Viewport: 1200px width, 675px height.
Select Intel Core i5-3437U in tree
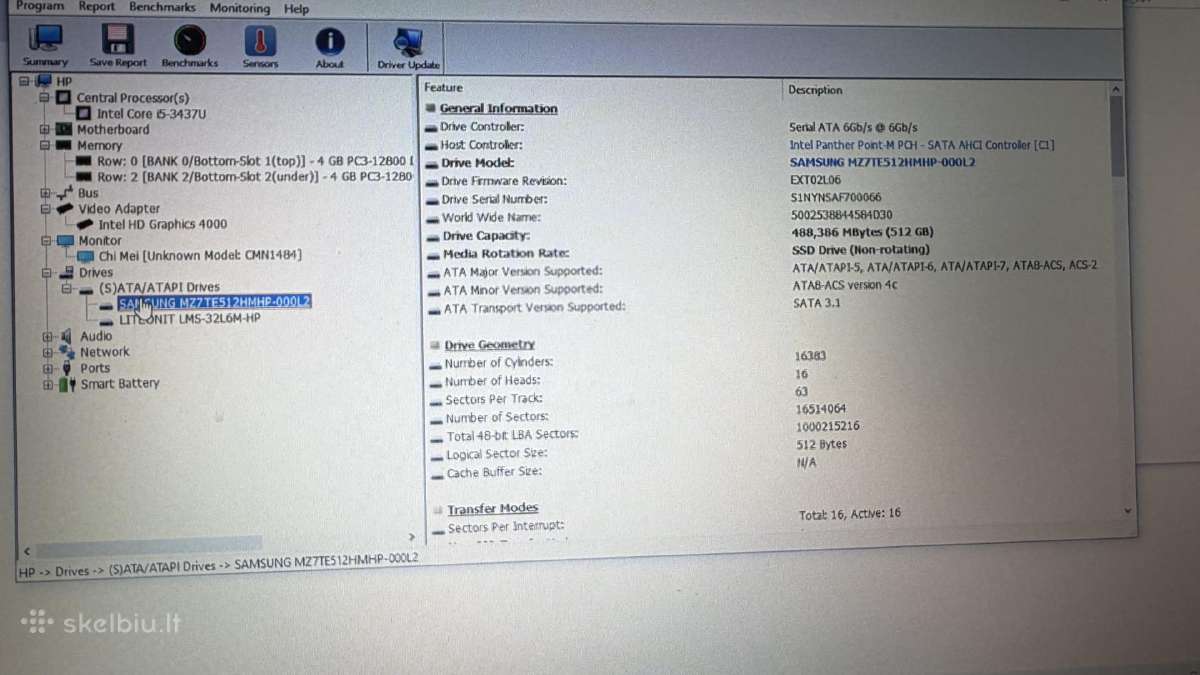tap(151, 114)
